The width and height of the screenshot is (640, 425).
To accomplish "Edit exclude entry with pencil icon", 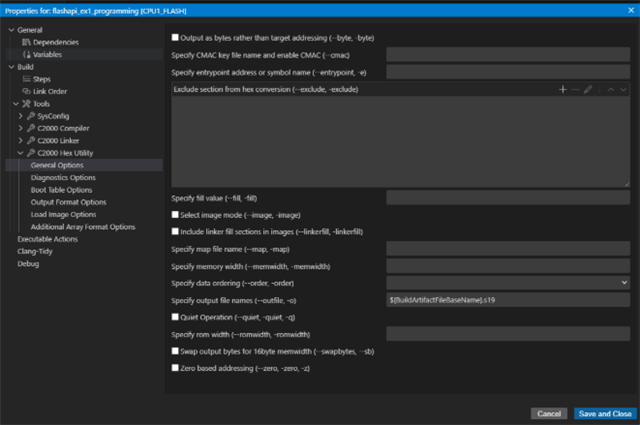I will (x=589, y=89).
